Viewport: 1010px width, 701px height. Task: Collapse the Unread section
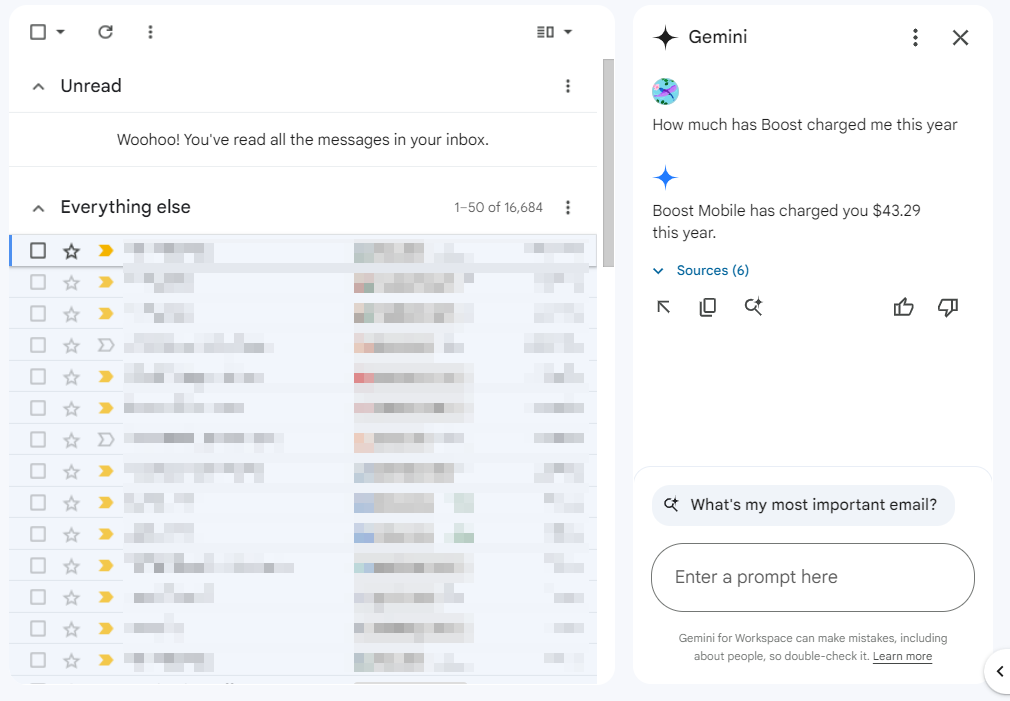38,87
